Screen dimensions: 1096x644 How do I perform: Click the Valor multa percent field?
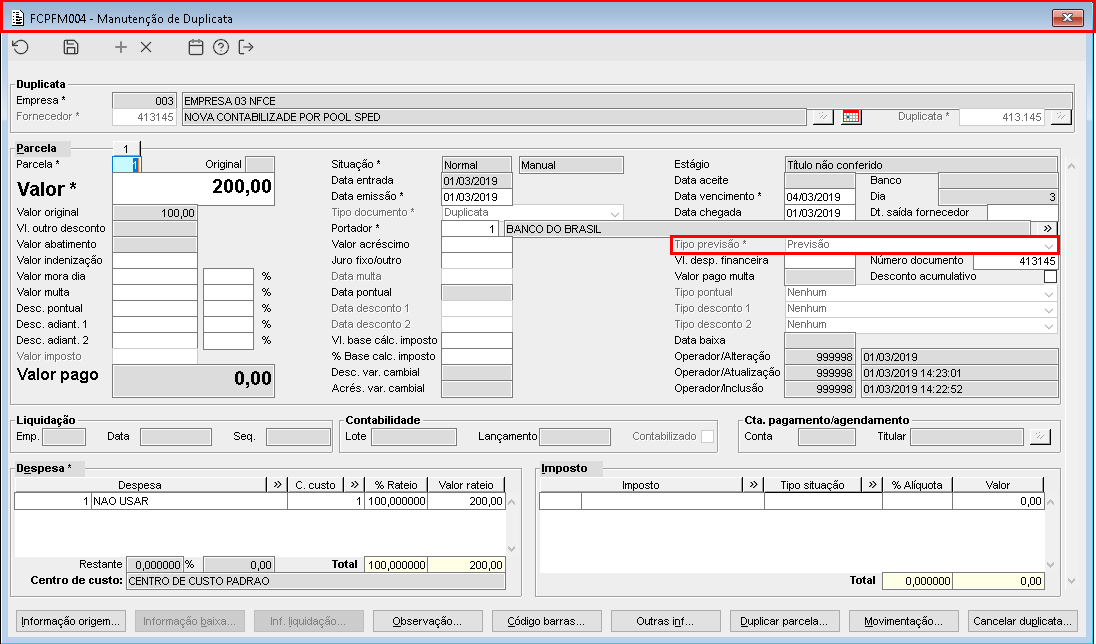coord(229,293)
